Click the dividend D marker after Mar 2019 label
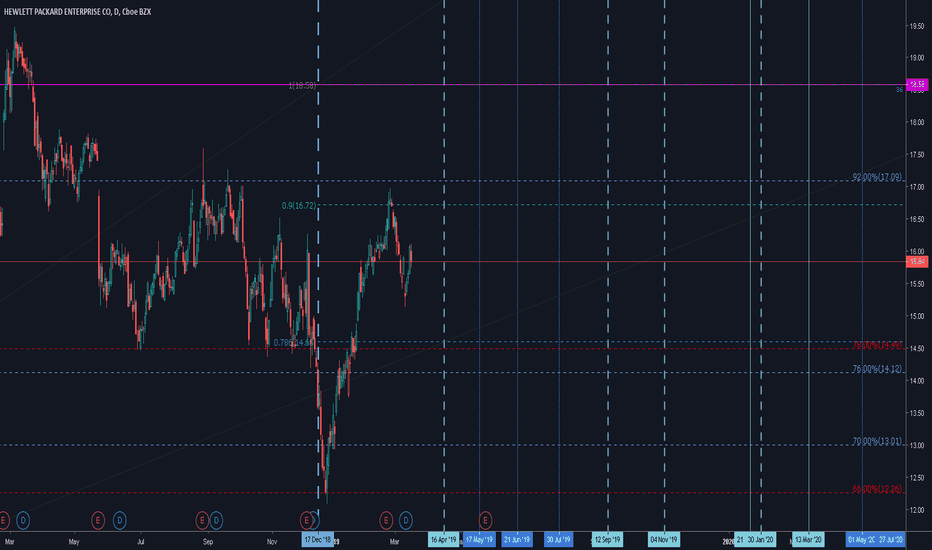This screenshot has width=932, height=550. (x=405, y=521)
